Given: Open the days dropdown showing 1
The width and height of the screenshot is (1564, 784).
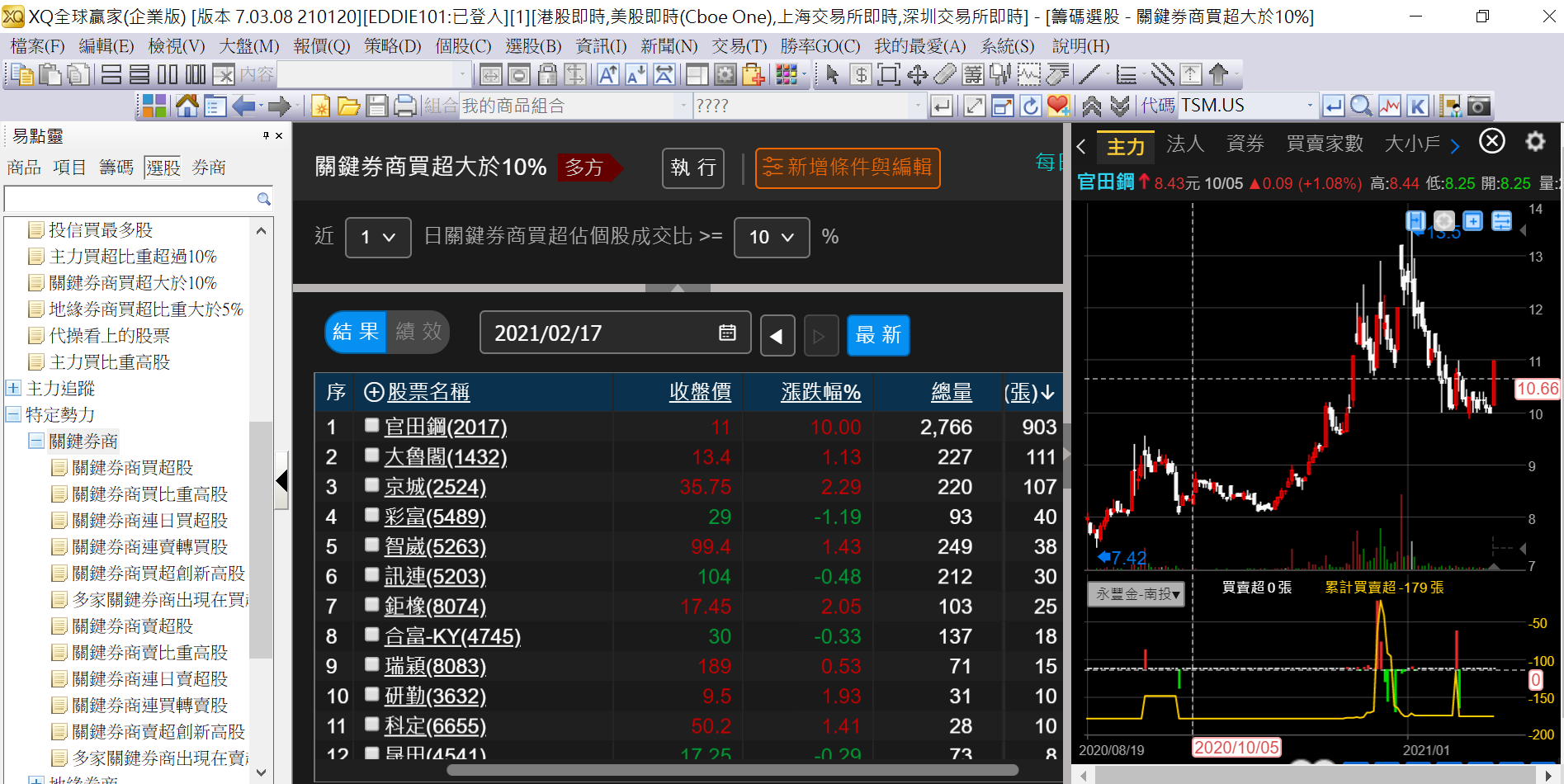Looking at the screenshot, I should [378, 238].
